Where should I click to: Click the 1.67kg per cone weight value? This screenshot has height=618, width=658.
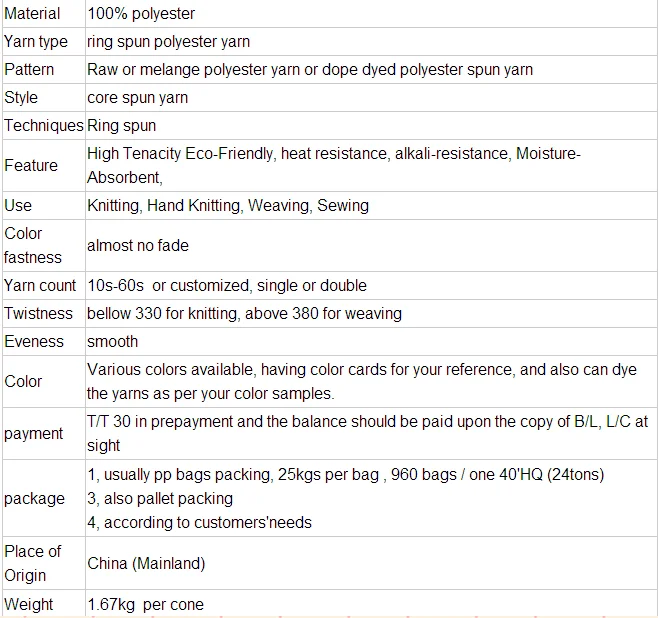[145, 605]
